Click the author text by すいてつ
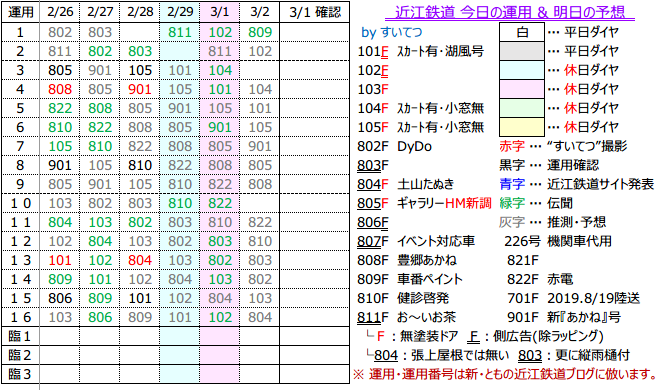This screenshot has height=390, width=667. pos(392,32)
